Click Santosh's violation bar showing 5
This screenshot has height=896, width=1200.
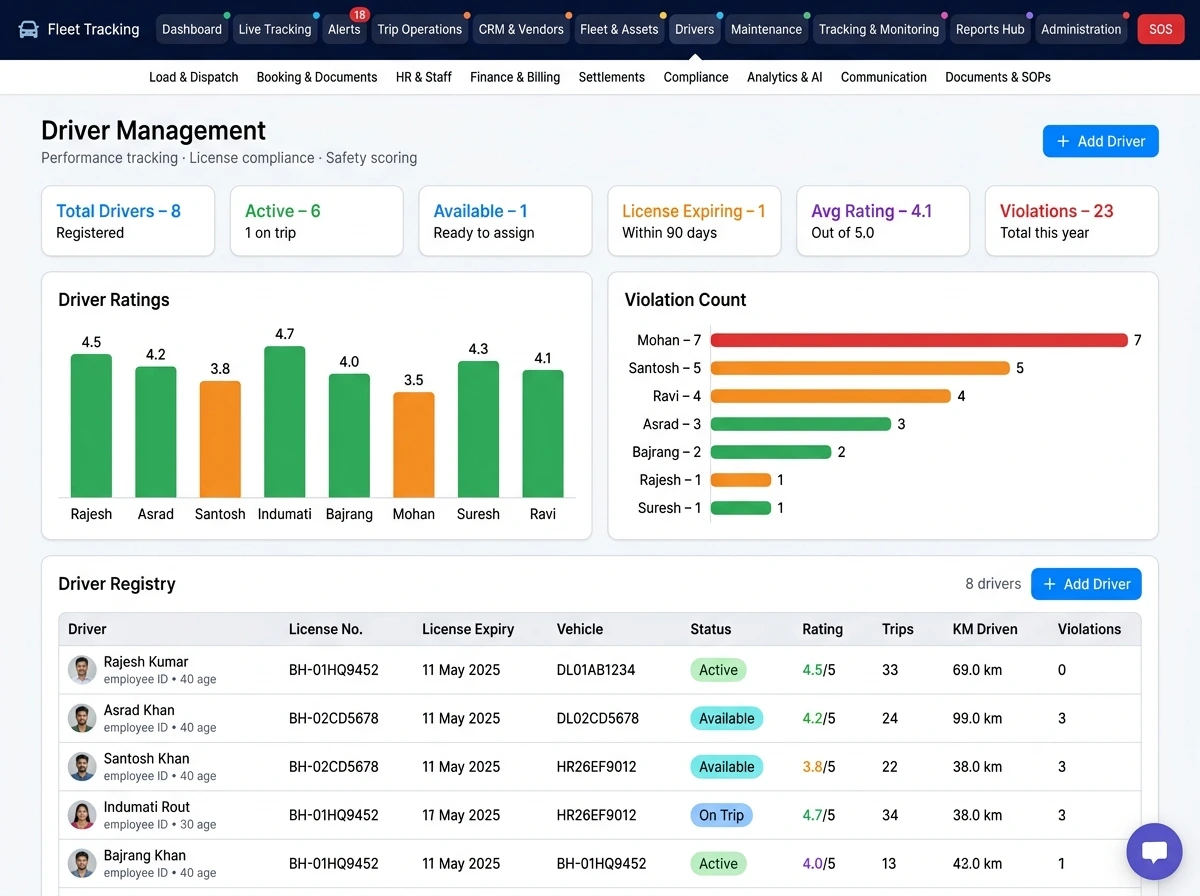(860, 368)
